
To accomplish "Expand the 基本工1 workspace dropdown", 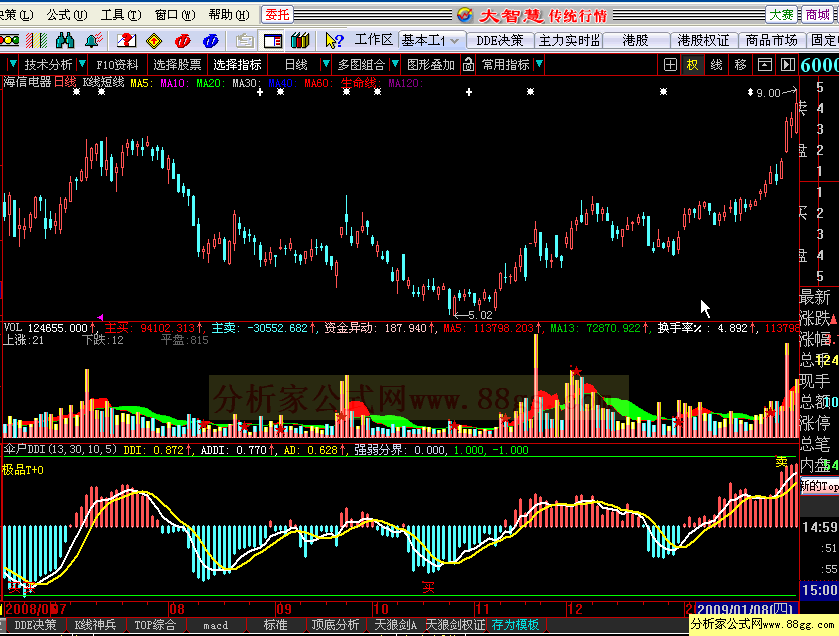I will (x=454, y=41).
